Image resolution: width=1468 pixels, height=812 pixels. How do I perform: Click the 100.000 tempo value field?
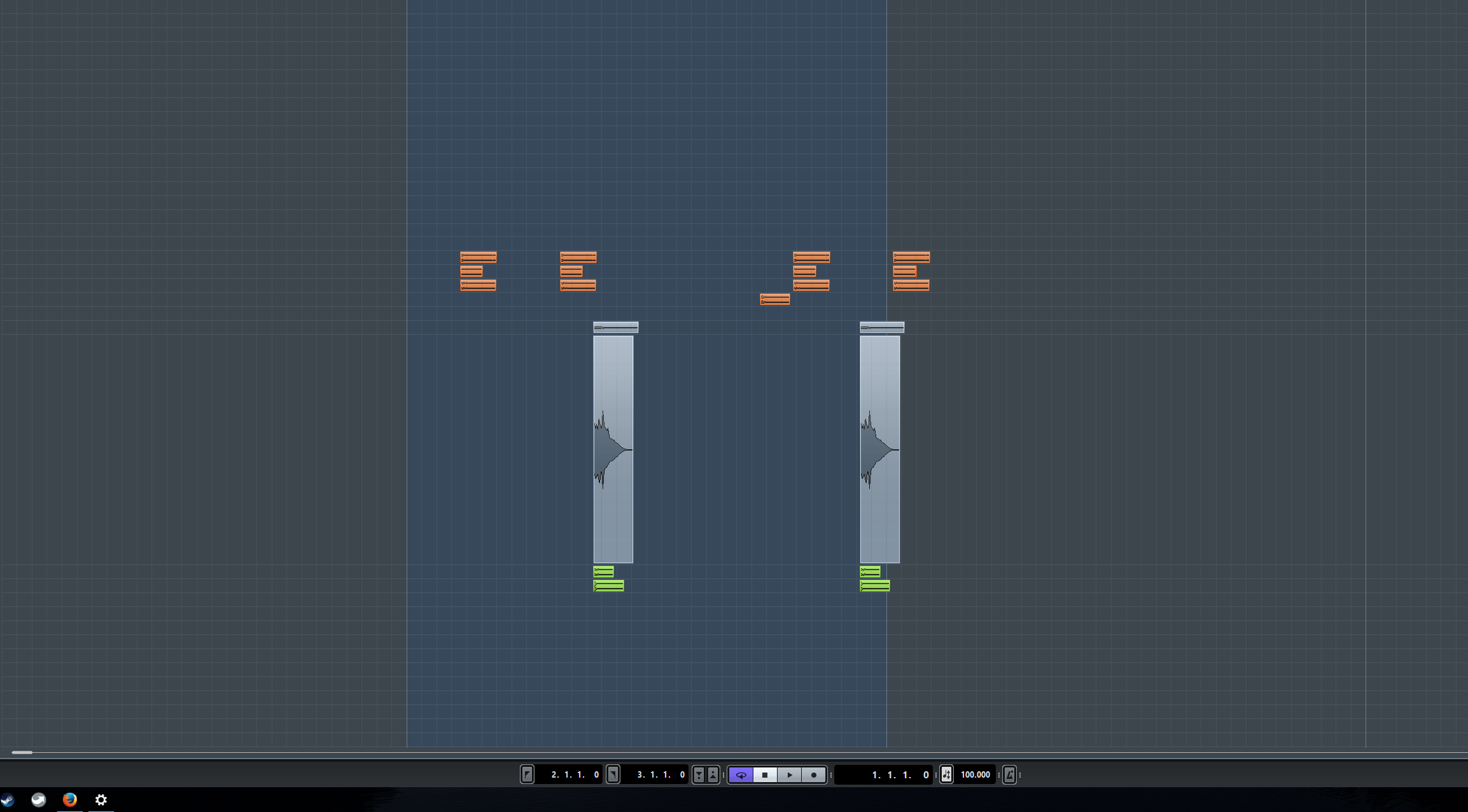(975, 774)
